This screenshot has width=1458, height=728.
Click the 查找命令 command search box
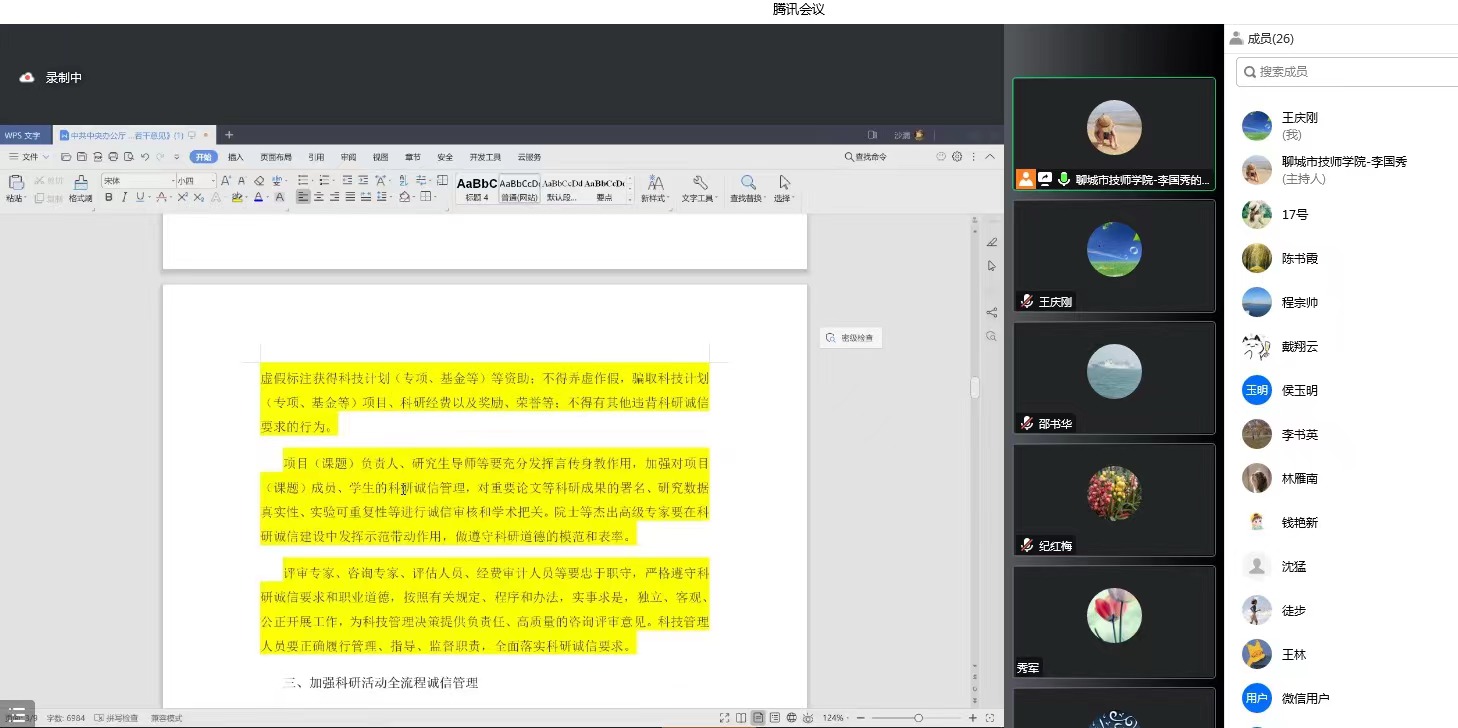(865, 157)
